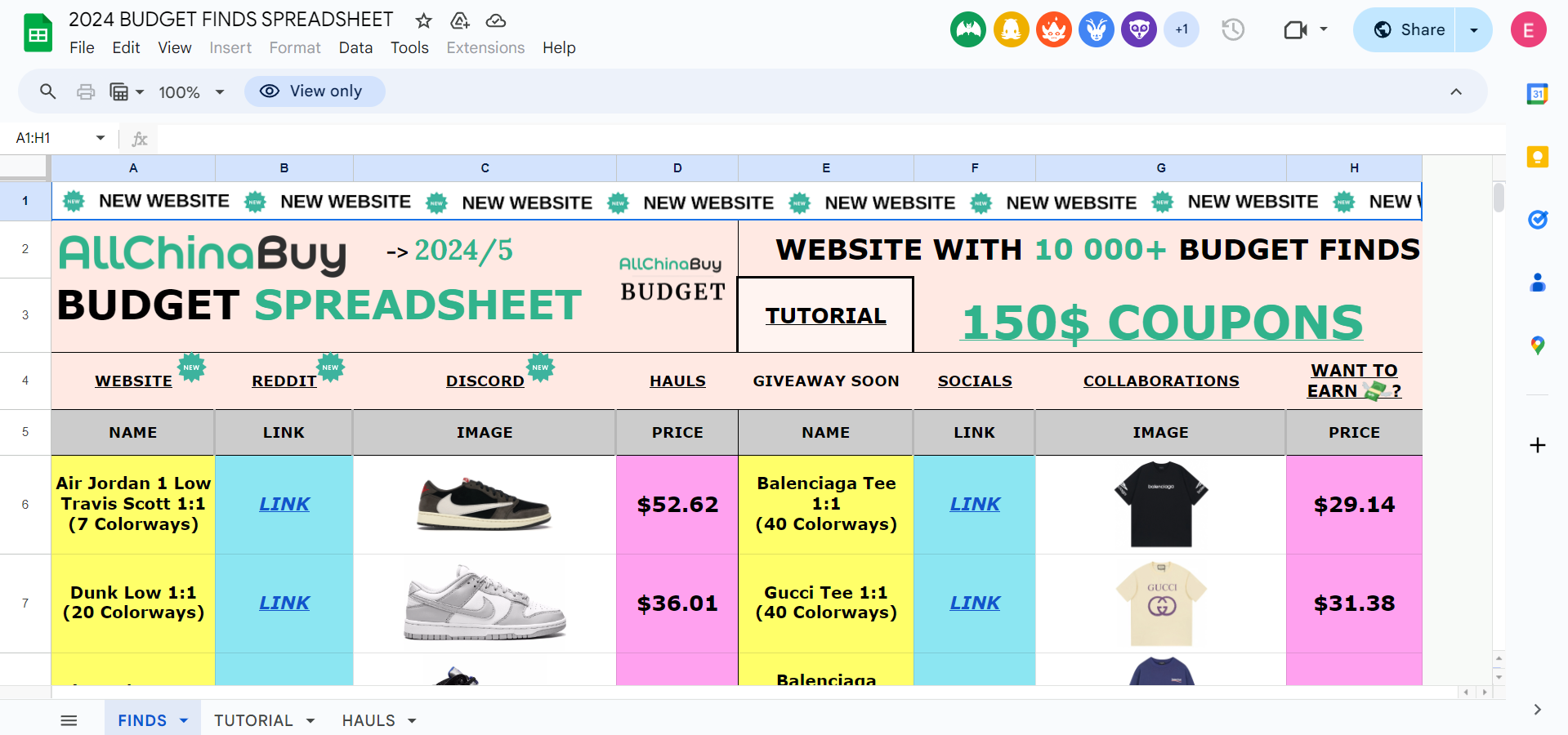Image resolution: width=1568 pixels, height=735 pixels.
Task: Show side panel chevron at bottom right
Action: pyautogui.click(x=1537, y=710)
